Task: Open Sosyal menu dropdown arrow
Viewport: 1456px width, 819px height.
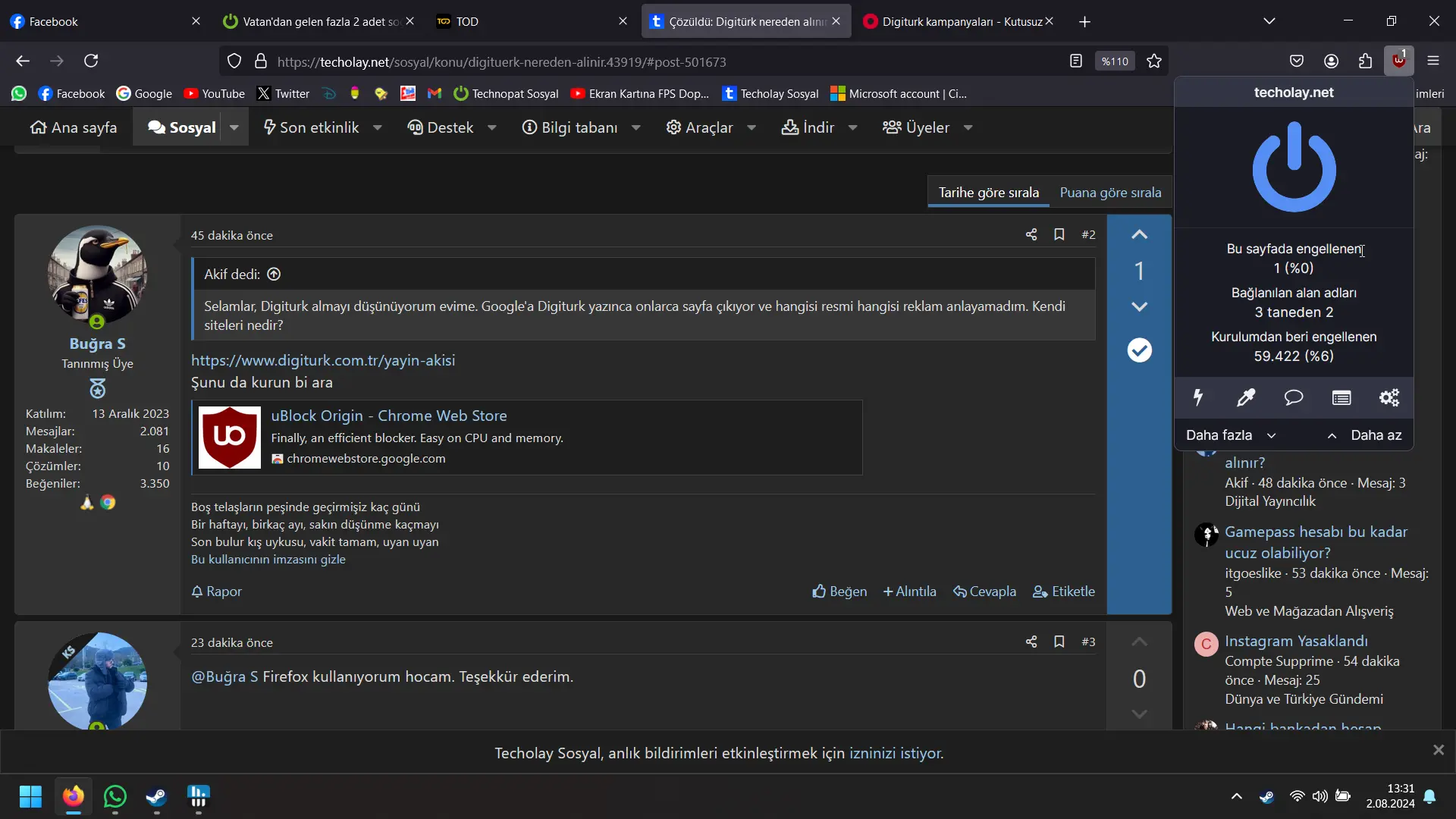Action: [234, 127]
